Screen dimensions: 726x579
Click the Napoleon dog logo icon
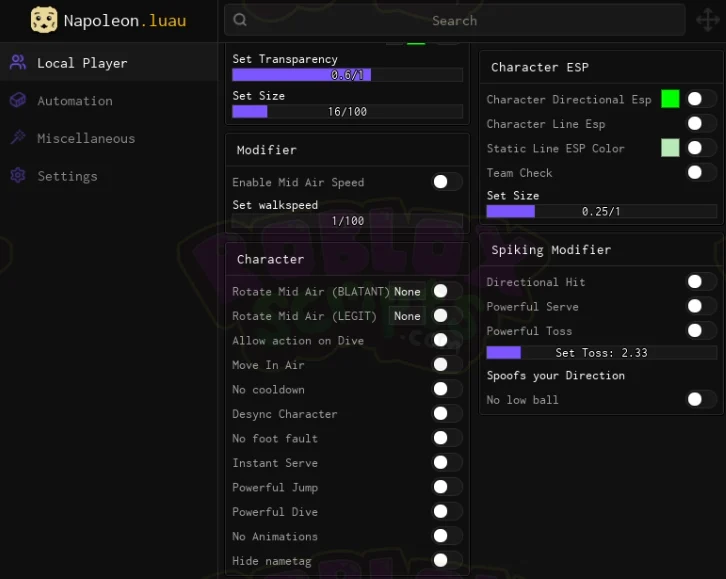[x=44, y=20]
